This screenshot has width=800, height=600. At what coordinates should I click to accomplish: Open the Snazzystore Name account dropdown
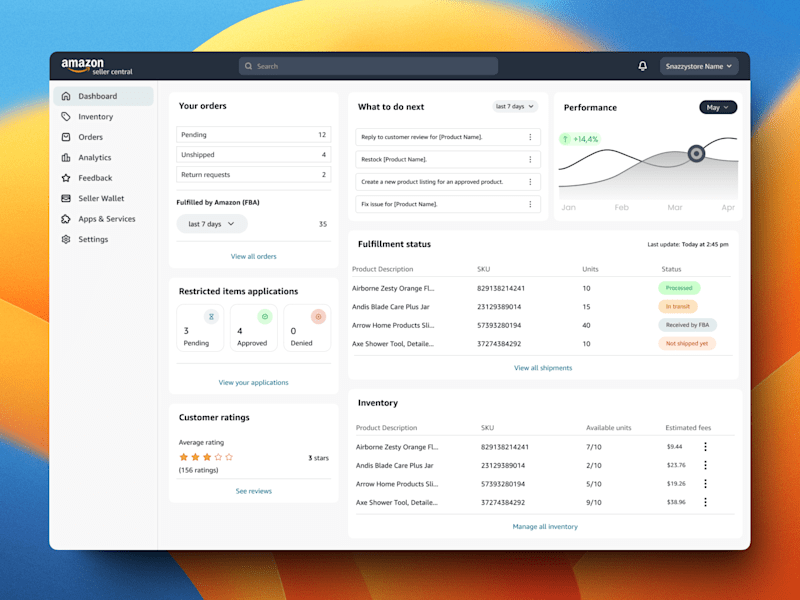698,66
